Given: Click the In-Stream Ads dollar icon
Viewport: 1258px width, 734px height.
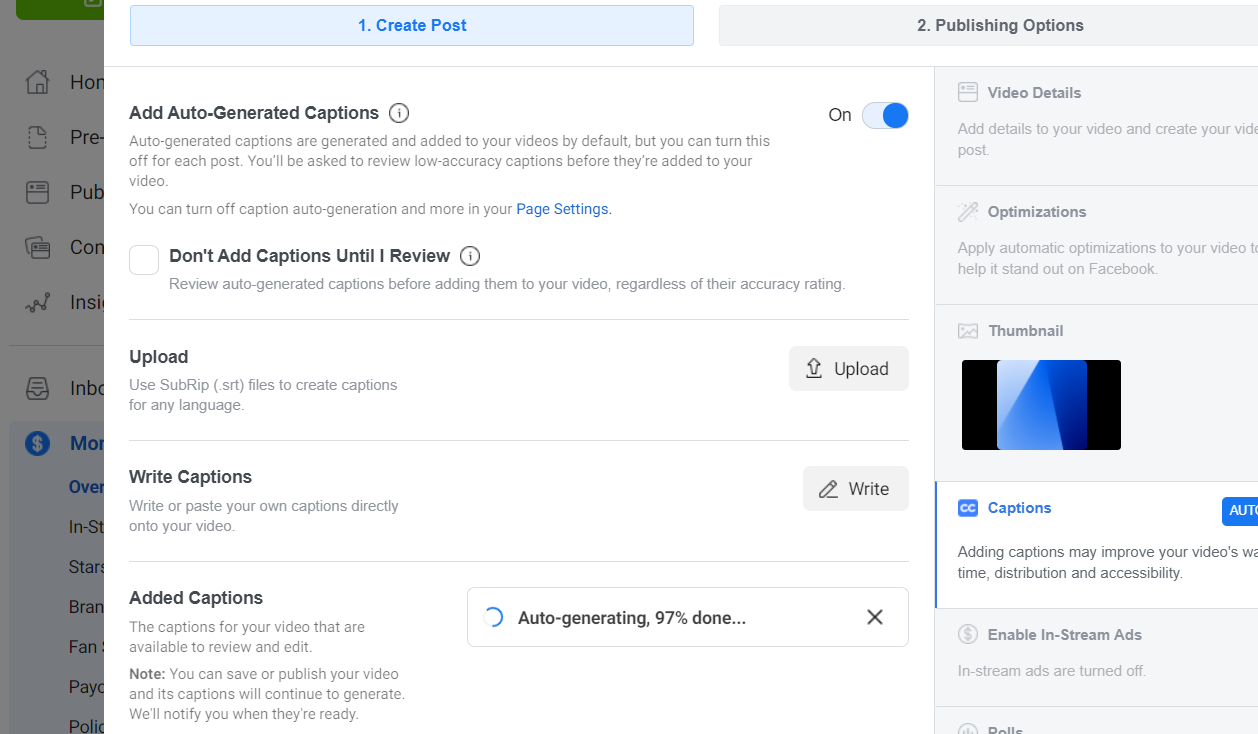Looking at the screenshot, I should click(x=968, y=634).
